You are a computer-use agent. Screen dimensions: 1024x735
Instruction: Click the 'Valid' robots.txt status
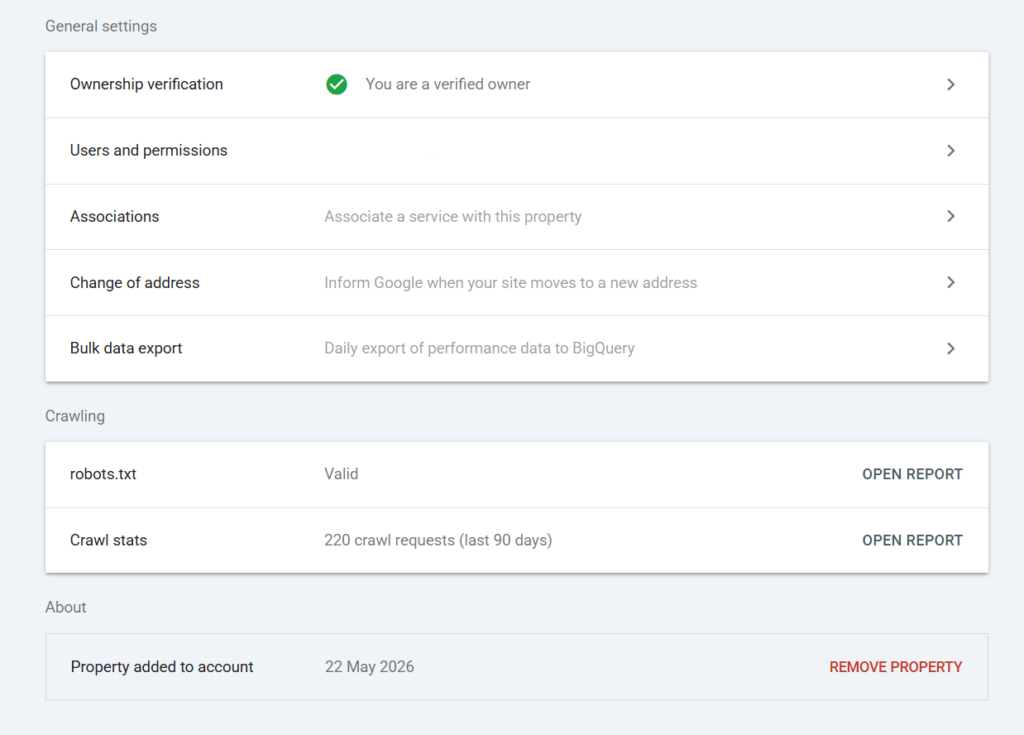click(x=342, y=474)
